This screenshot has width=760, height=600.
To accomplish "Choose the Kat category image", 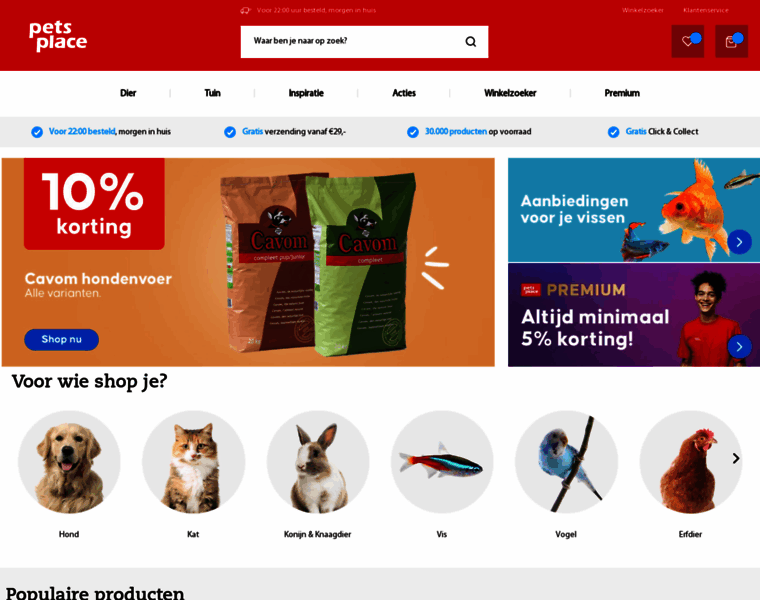I will coord(193,462).
